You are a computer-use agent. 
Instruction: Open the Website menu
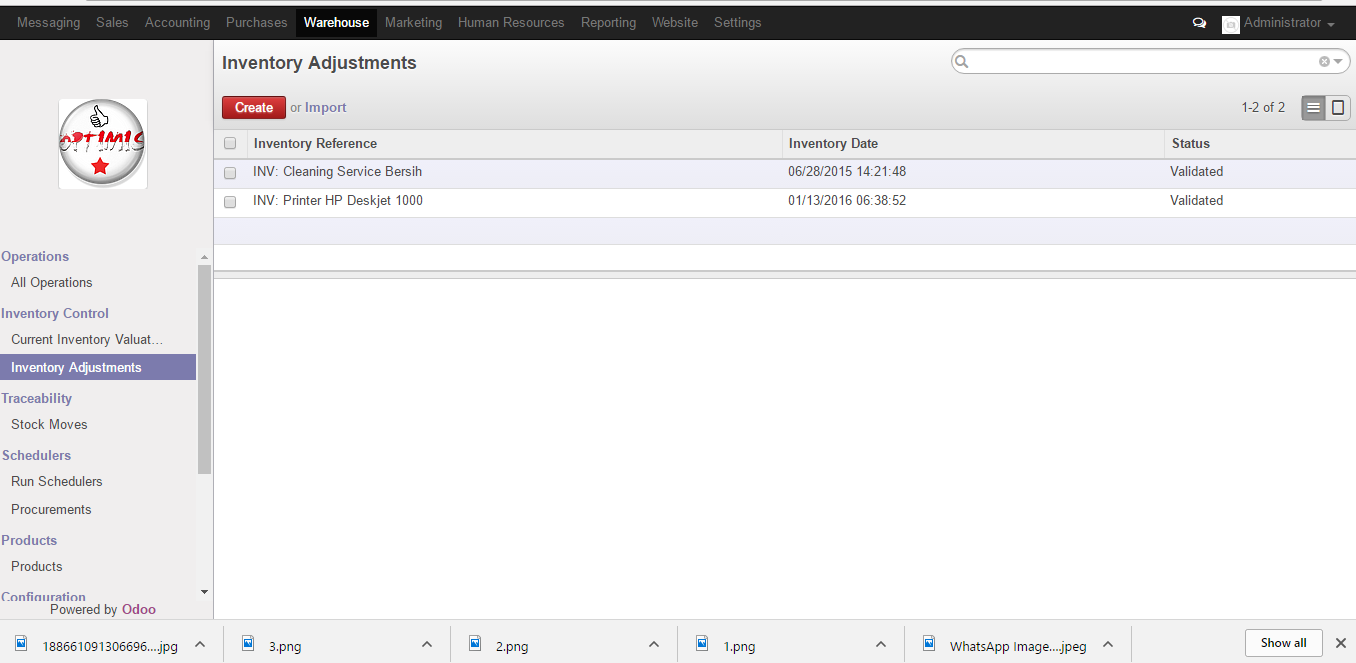675,22
